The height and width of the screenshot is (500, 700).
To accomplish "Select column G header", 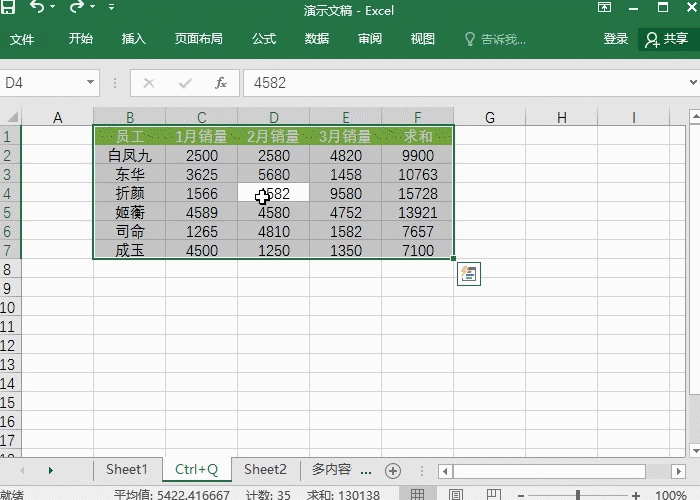I will pyautogui.click(x=490, y=117).
